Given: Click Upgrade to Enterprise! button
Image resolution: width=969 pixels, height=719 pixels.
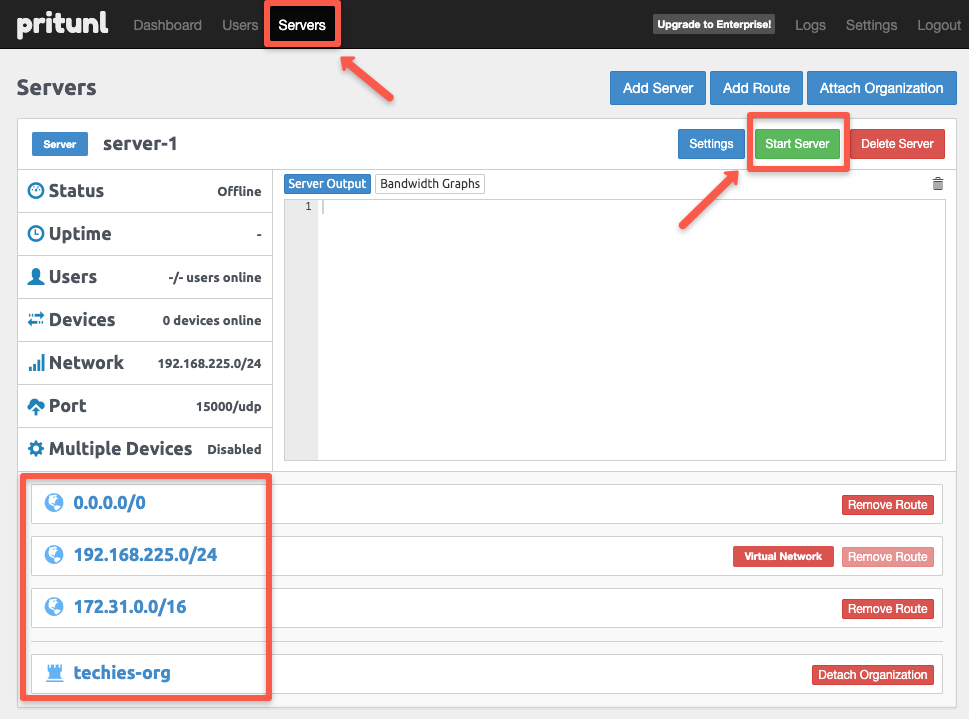Looking at the screenshot, I should (x=714, y=25).
